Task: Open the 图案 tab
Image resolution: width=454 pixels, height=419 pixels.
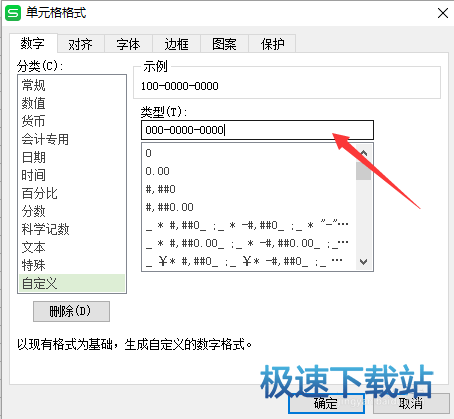Action: tap(224, 44)
